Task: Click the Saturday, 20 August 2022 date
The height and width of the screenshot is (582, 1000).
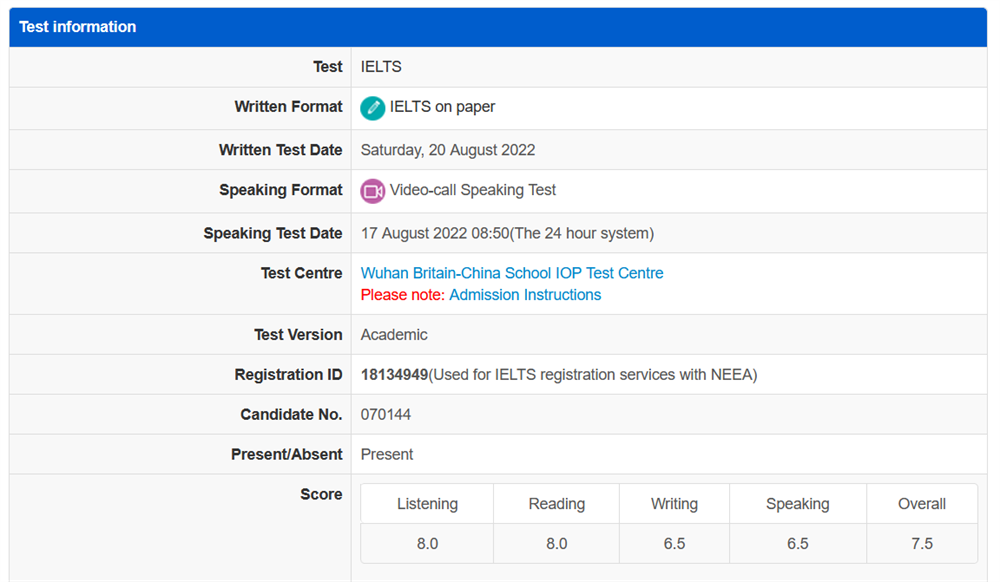Action: click(448, 150)
